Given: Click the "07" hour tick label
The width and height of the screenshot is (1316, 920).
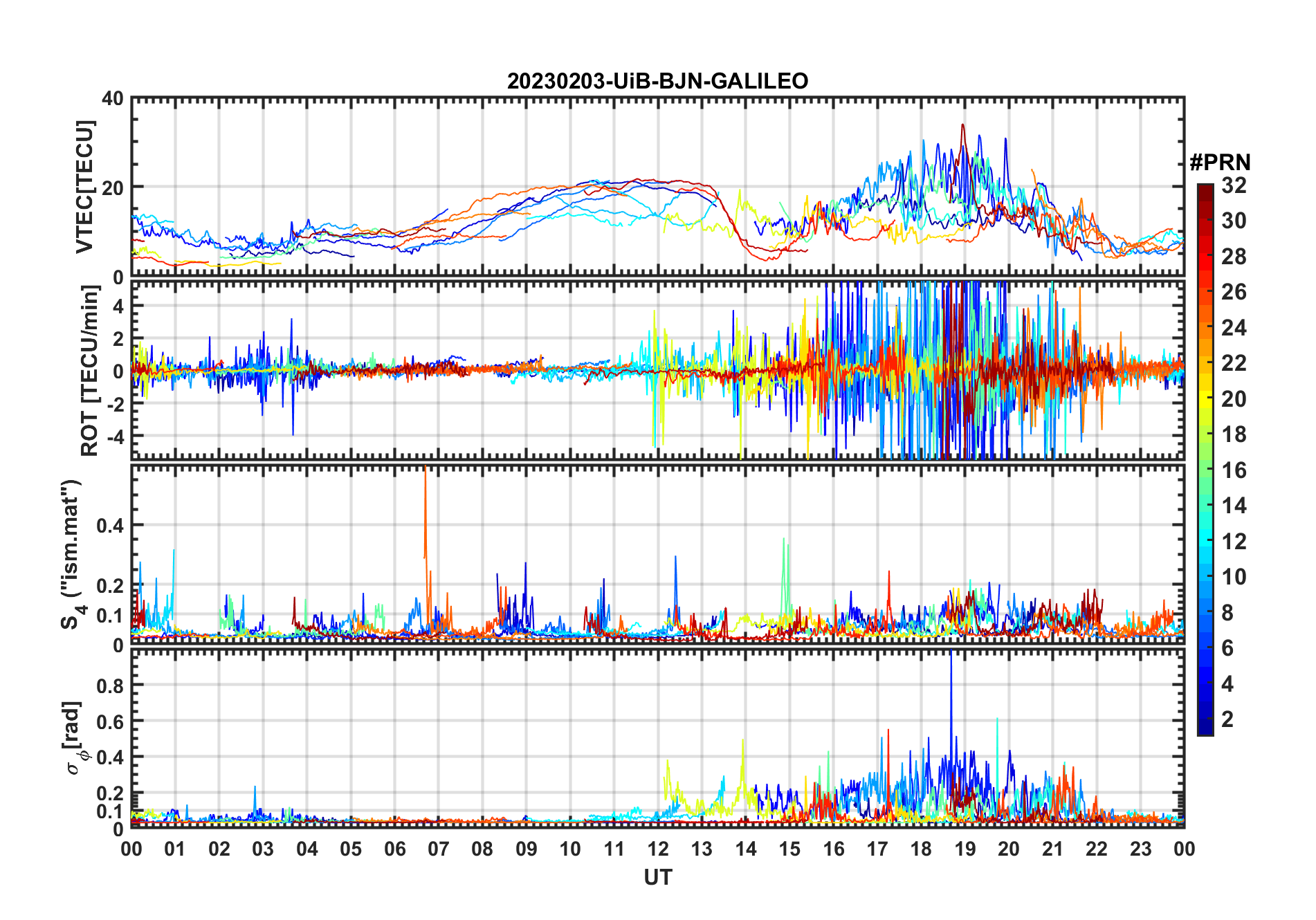Looking at the screenshot, I should click(439, 849).
